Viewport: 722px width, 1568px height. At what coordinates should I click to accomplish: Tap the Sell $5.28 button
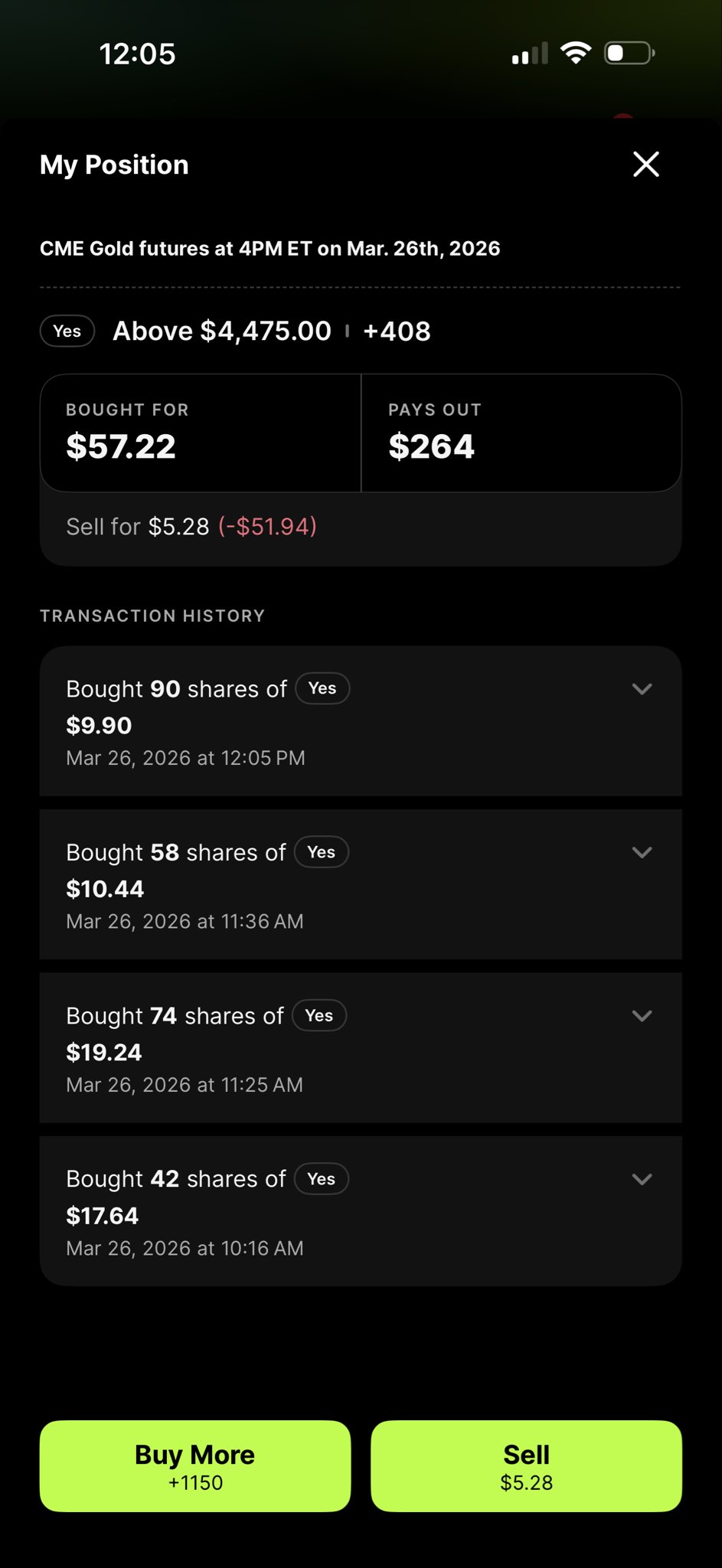point(526,1466)
